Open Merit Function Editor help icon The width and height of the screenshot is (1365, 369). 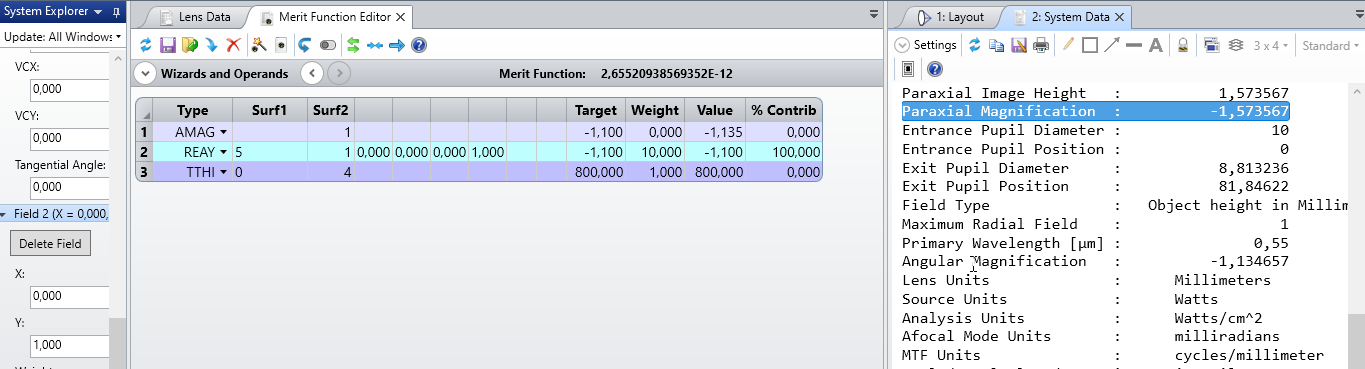(419, 45)
